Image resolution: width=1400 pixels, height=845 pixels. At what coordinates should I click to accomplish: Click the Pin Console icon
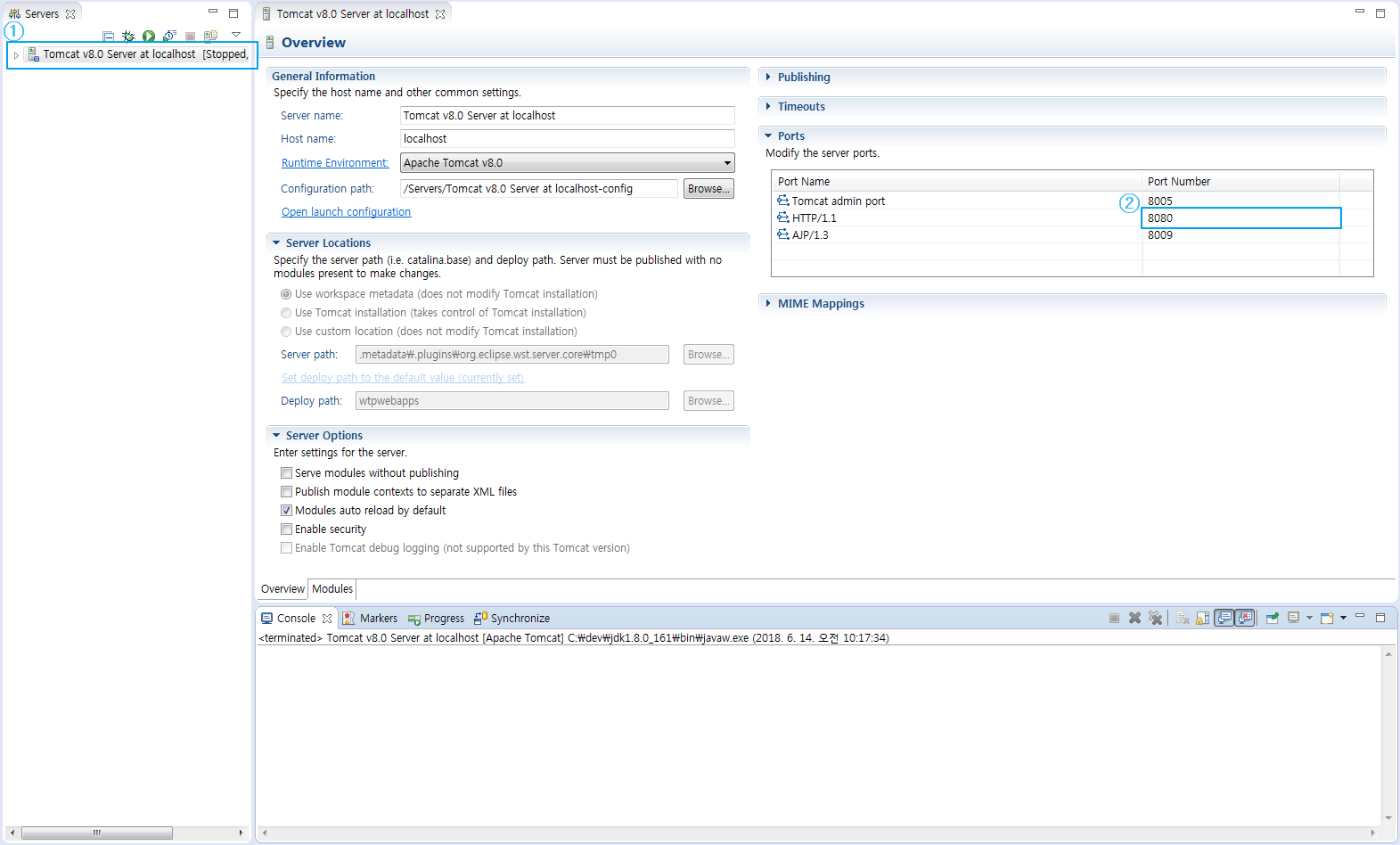coord(1273,618)
